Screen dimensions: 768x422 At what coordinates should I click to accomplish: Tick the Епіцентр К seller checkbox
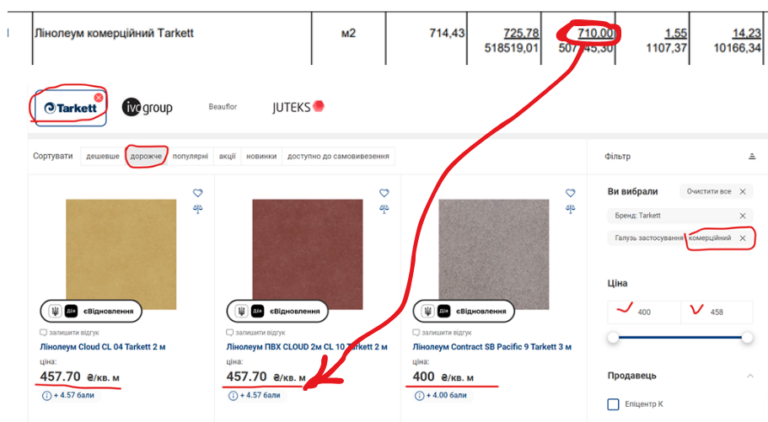(613, 404)
